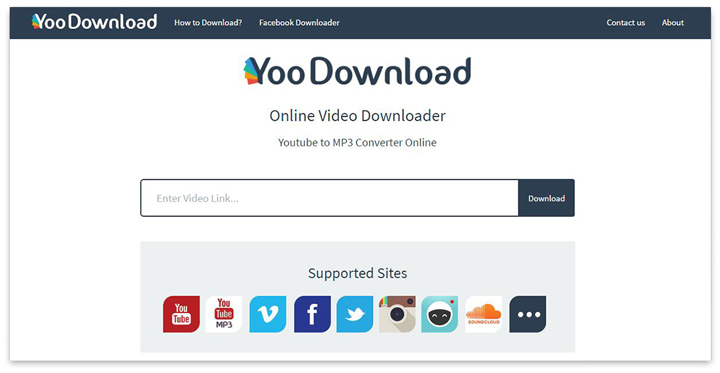The width and height of the screenshot is (720, 373).
Task: Select the Facebook supported site icon
Action: coord(312,314)
